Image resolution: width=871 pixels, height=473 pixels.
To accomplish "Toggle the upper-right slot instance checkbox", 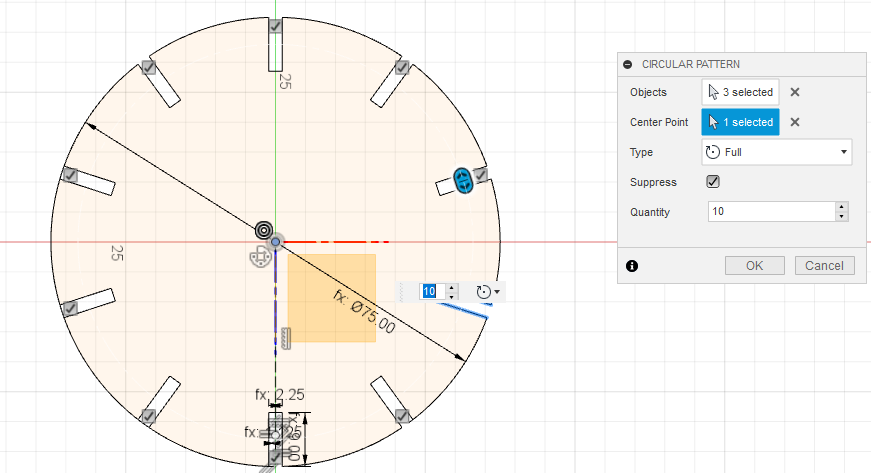I will pyautogui.click(x=402, y=68).
